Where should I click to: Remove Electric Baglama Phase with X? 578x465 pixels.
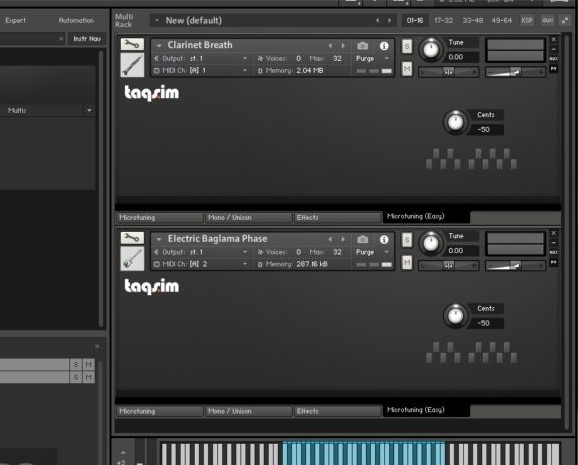pos(553,233)
